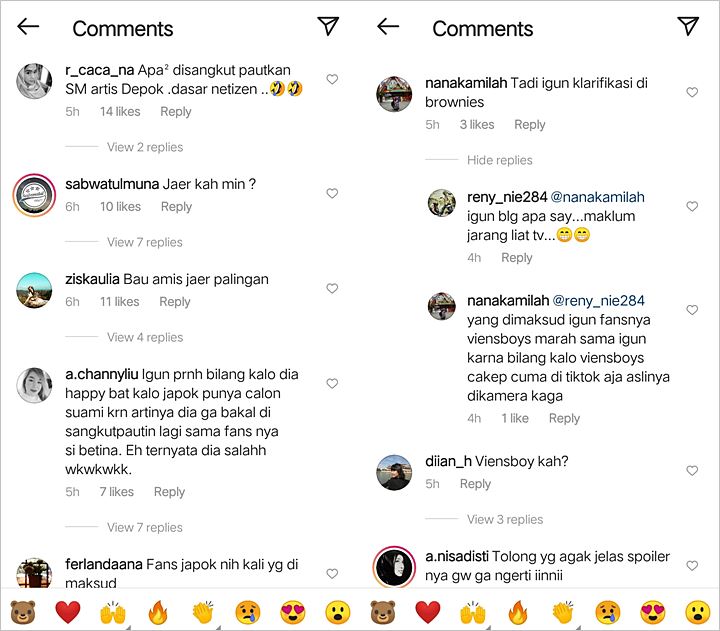Open the @reny_nie284 mention link
The width and height of the screenshot is (720, 631).
click(598, 300)
